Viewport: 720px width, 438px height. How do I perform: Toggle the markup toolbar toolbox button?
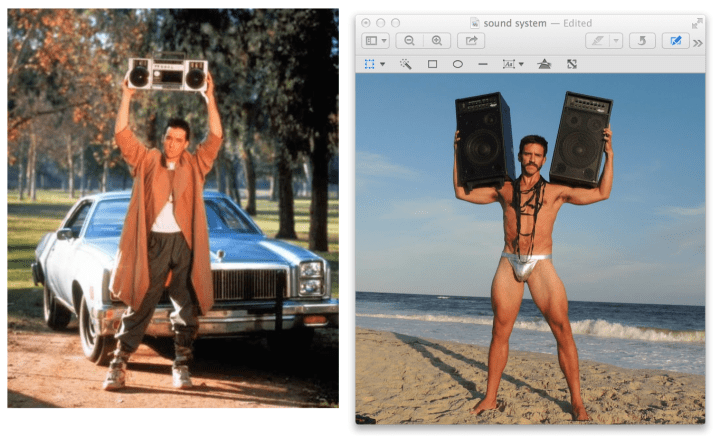click(x=675, y=41)
